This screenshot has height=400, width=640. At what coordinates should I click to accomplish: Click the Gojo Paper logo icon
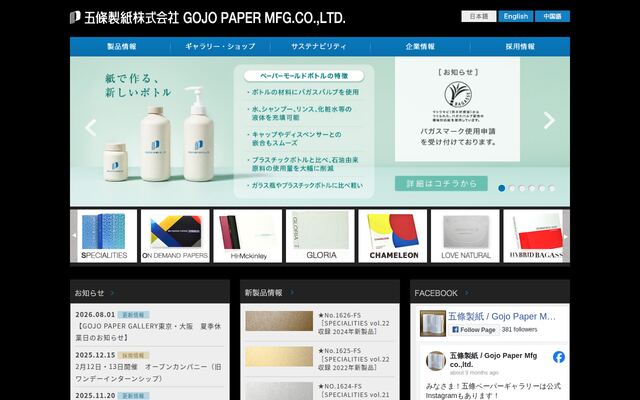click(x=75, y=18)
